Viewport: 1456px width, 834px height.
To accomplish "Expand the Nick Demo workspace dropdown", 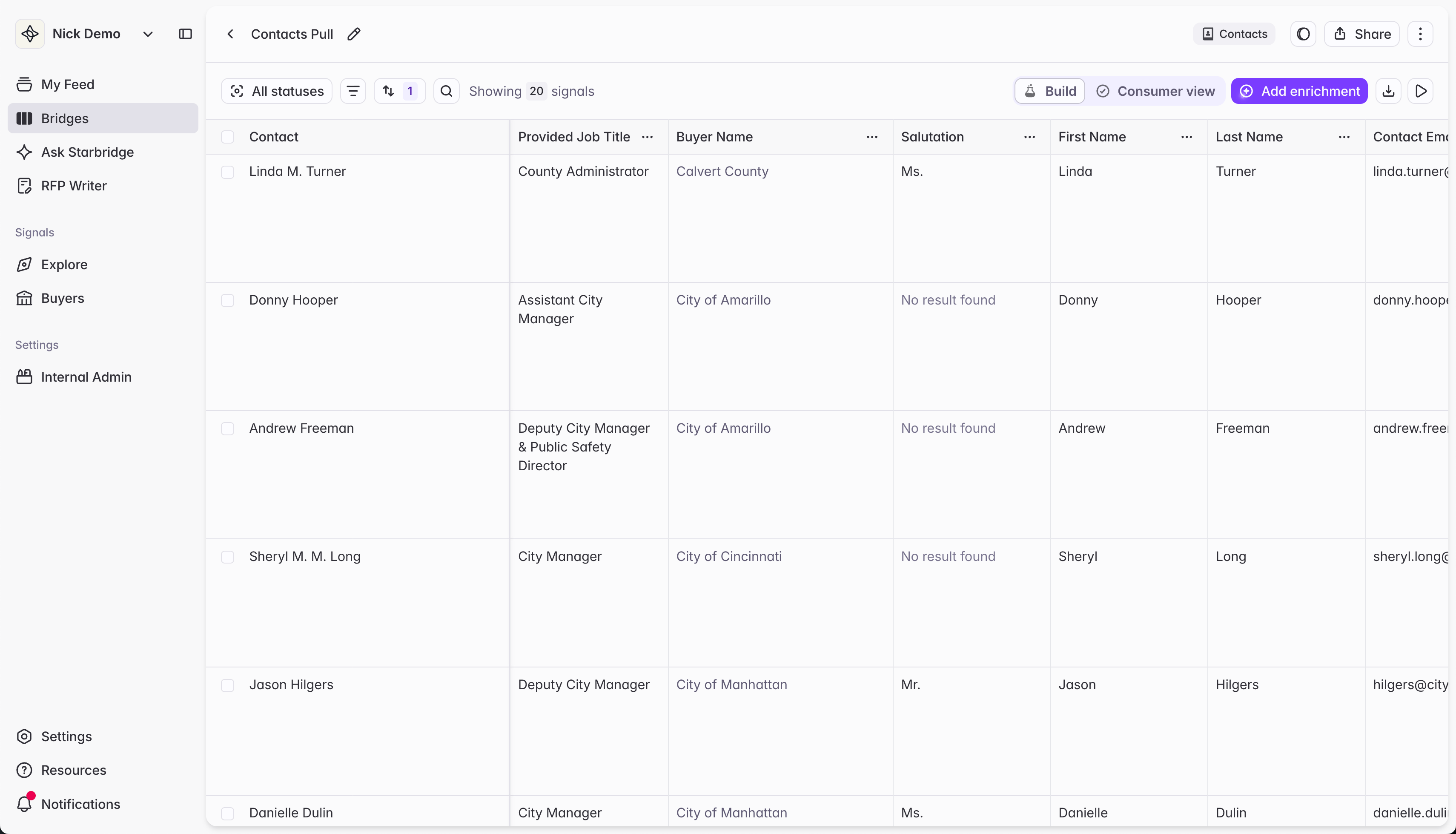I will tap(148, 35).
